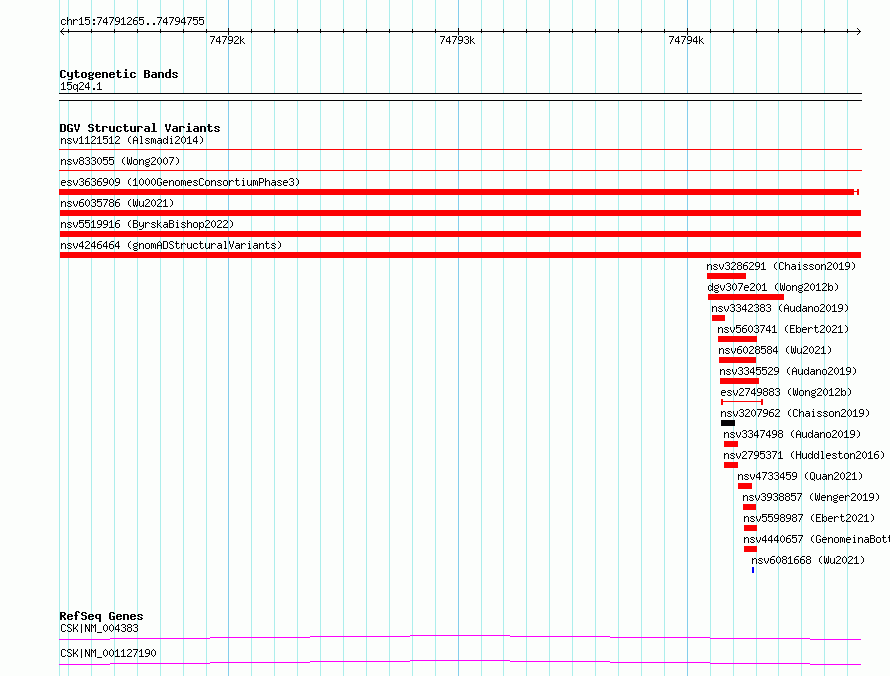Click the red bar under nsv3345529
This screenshot has width=890, height=676.
point(740,381)
